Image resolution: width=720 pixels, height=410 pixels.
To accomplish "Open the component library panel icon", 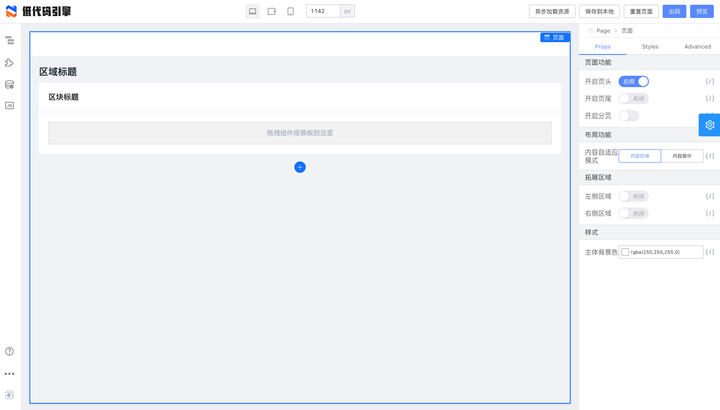I will (x=9, y=62).
